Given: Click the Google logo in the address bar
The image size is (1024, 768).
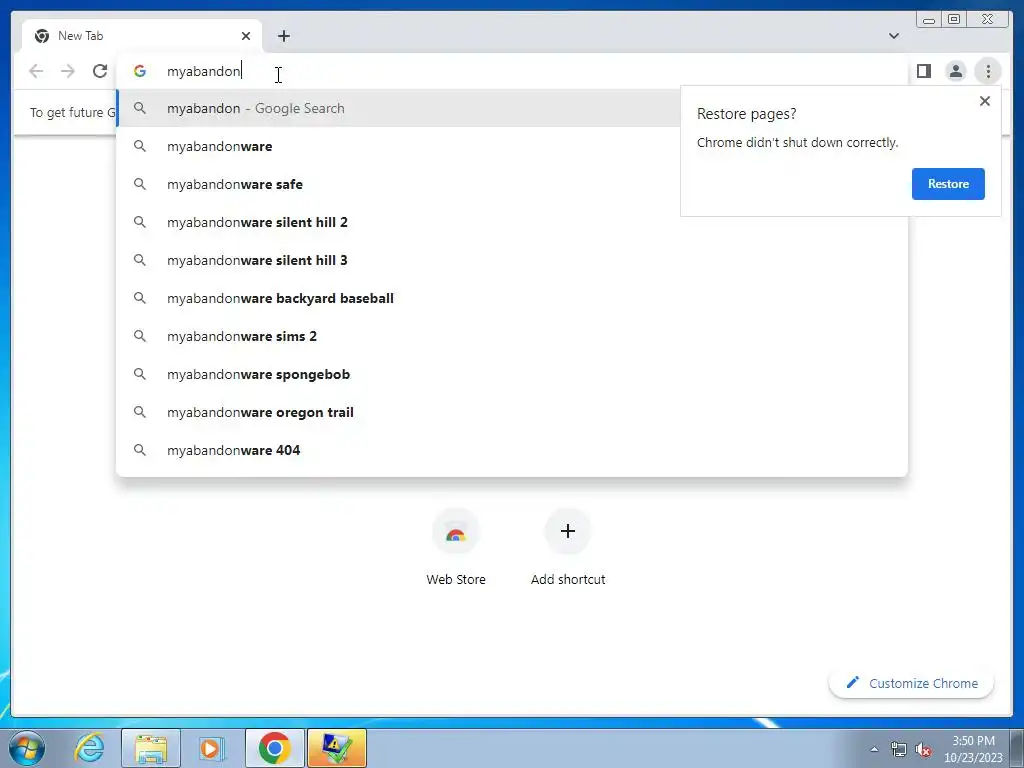Looking at the screenshot, I should (x=140, y=71).
